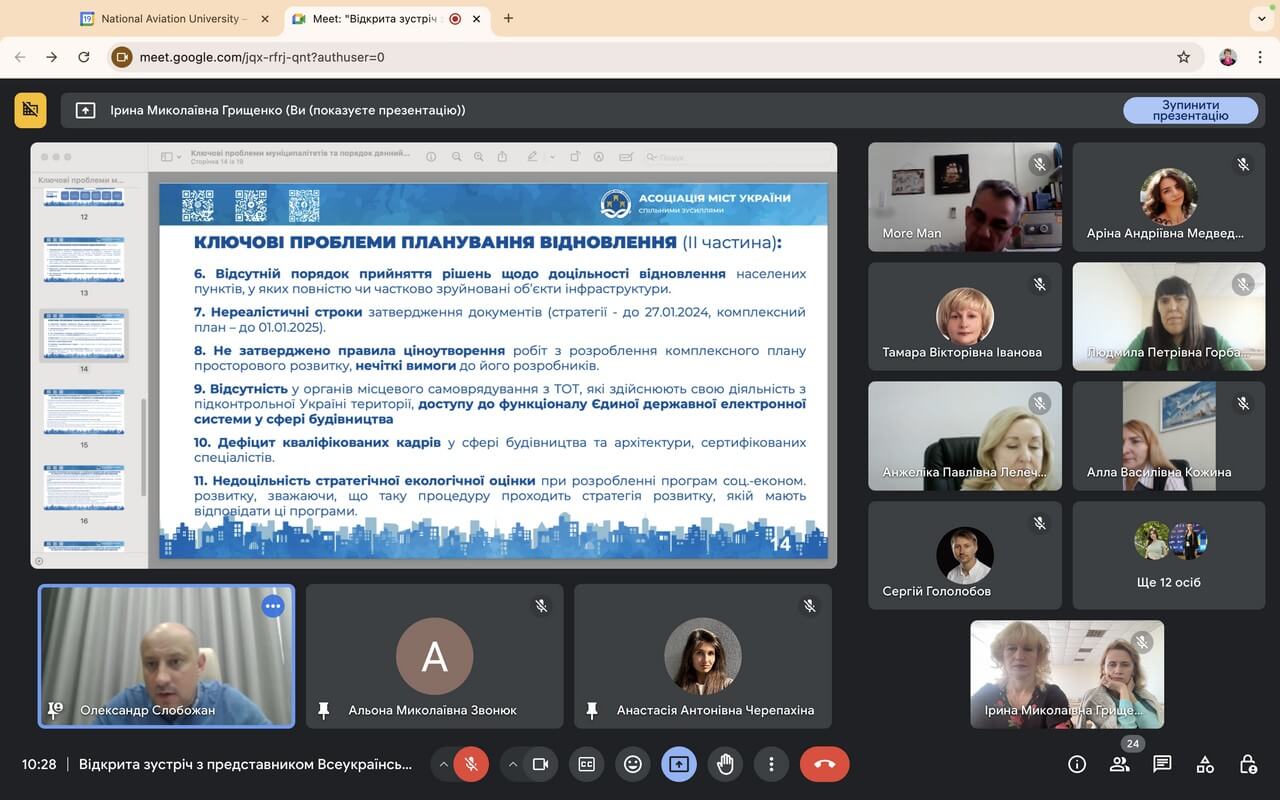Open the "Ще 12 осіб" participants tile

coord(1168,555)
